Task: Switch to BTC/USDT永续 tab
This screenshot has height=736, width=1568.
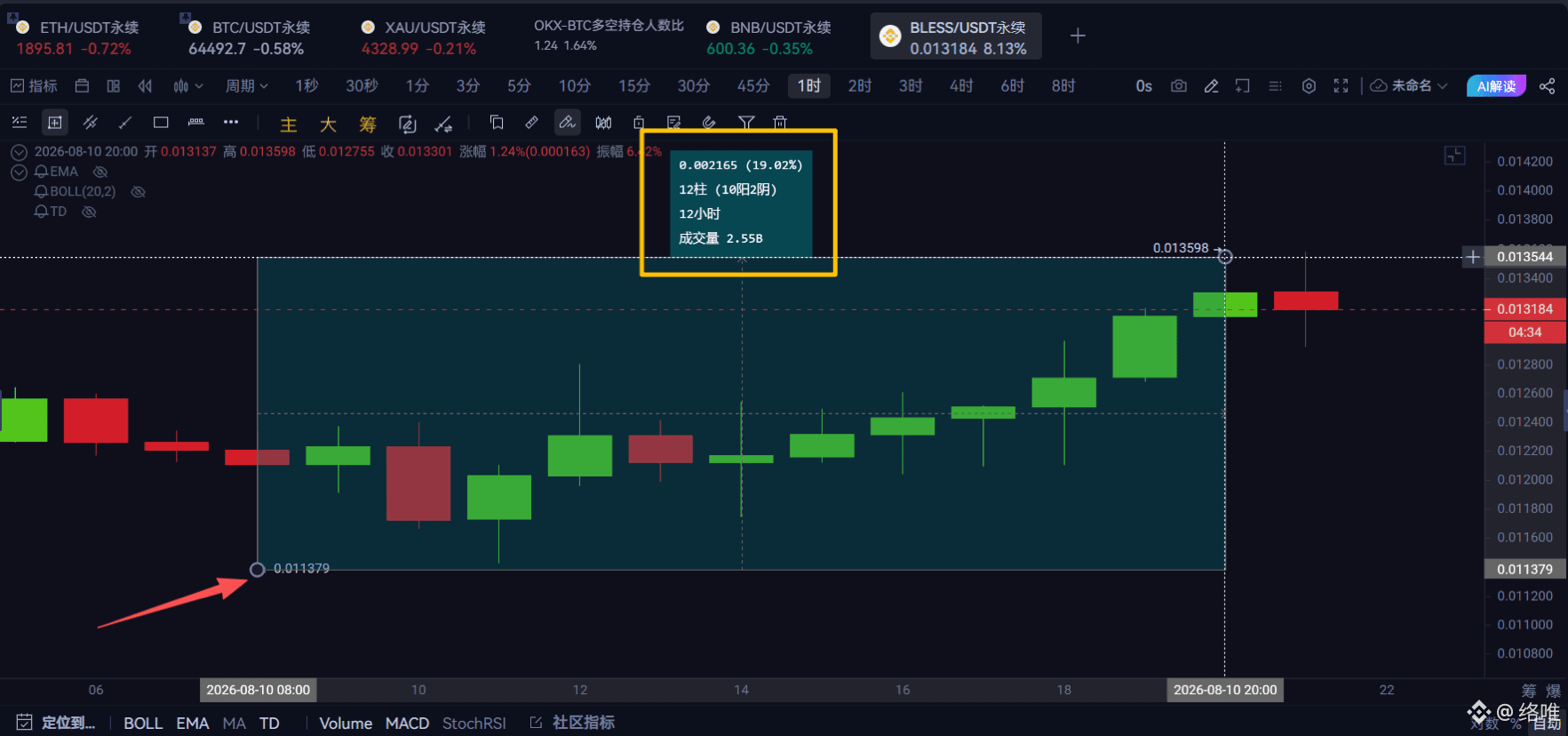Action: point(250,37)
